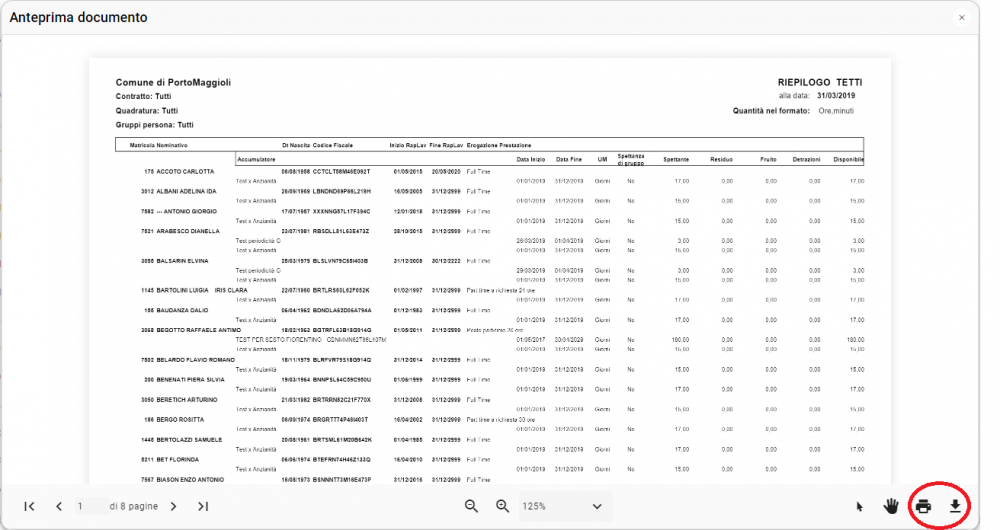Click the Codice Fiscale column header

[333, 145]
